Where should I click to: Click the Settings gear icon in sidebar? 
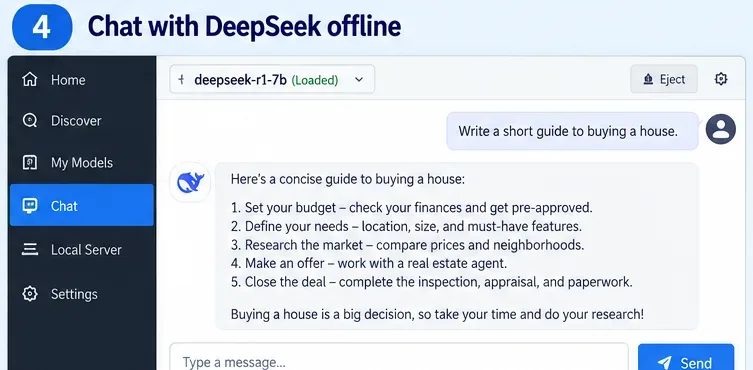click(30, 294)
